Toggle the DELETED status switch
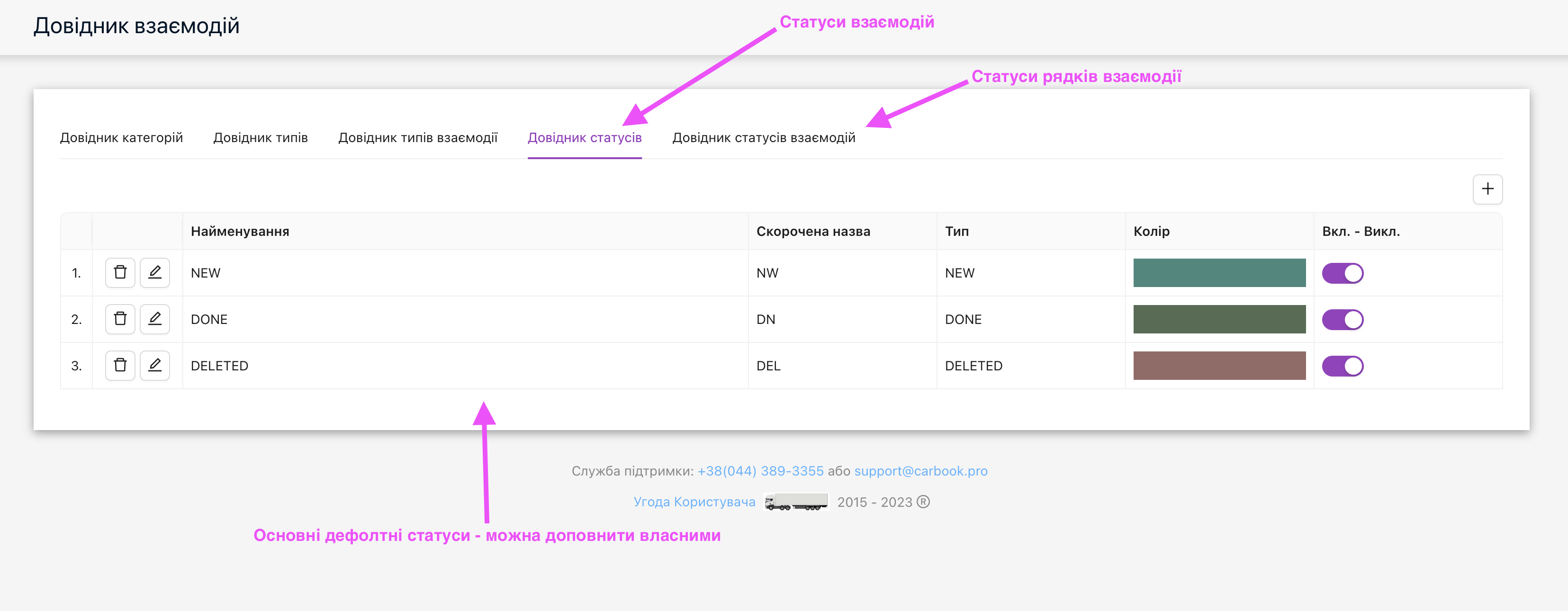The width and height of the screenshot is (1568, 611). click(1342, 366)
